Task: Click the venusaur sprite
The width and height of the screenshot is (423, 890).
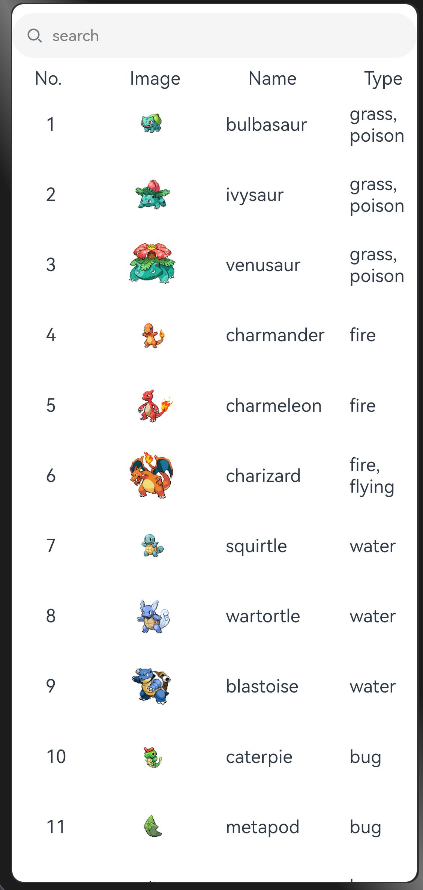Action: point(152,263)
